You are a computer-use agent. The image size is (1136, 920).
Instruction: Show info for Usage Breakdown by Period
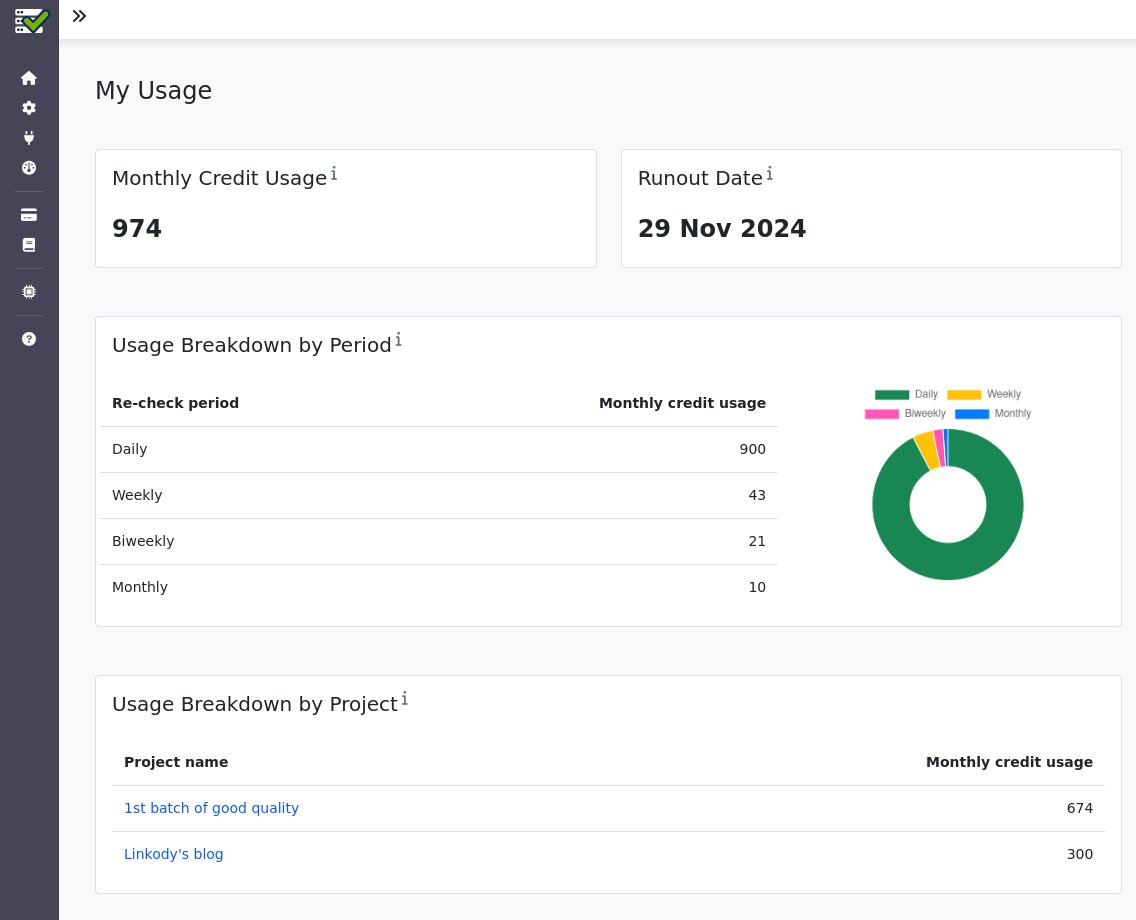click(398, 340)
